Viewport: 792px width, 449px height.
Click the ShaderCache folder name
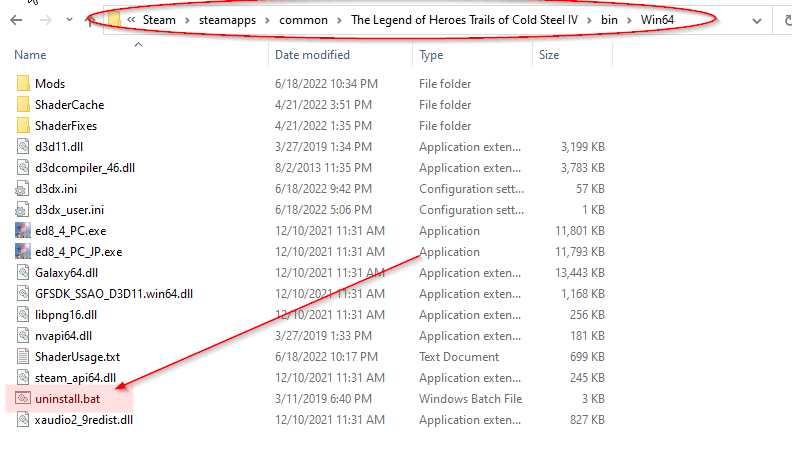pos(69,105)
